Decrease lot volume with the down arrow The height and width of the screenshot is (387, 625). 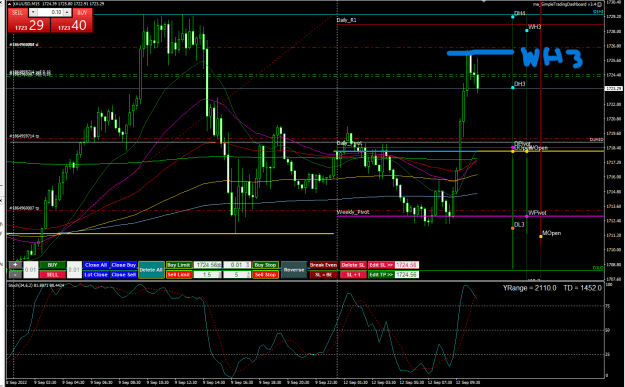(x=33, y=12)
